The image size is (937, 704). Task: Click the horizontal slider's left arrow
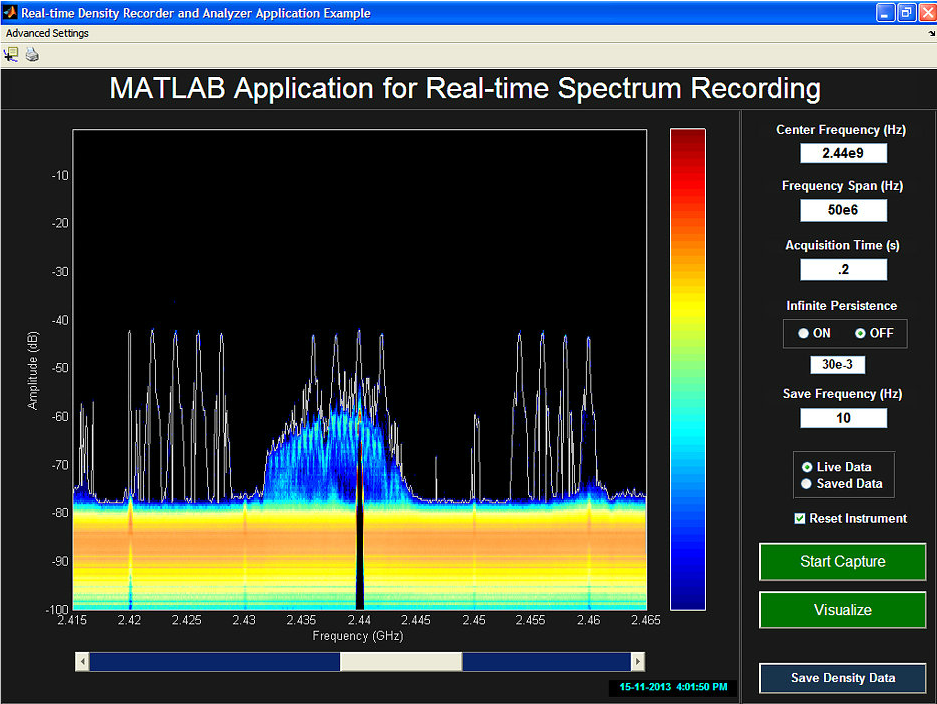tap(83, 662)
